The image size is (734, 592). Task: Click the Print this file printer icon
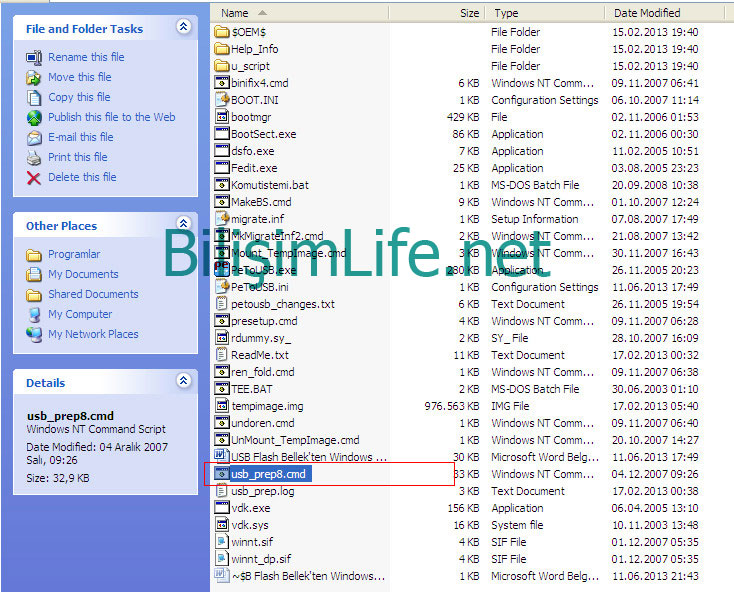coord(34,158)
